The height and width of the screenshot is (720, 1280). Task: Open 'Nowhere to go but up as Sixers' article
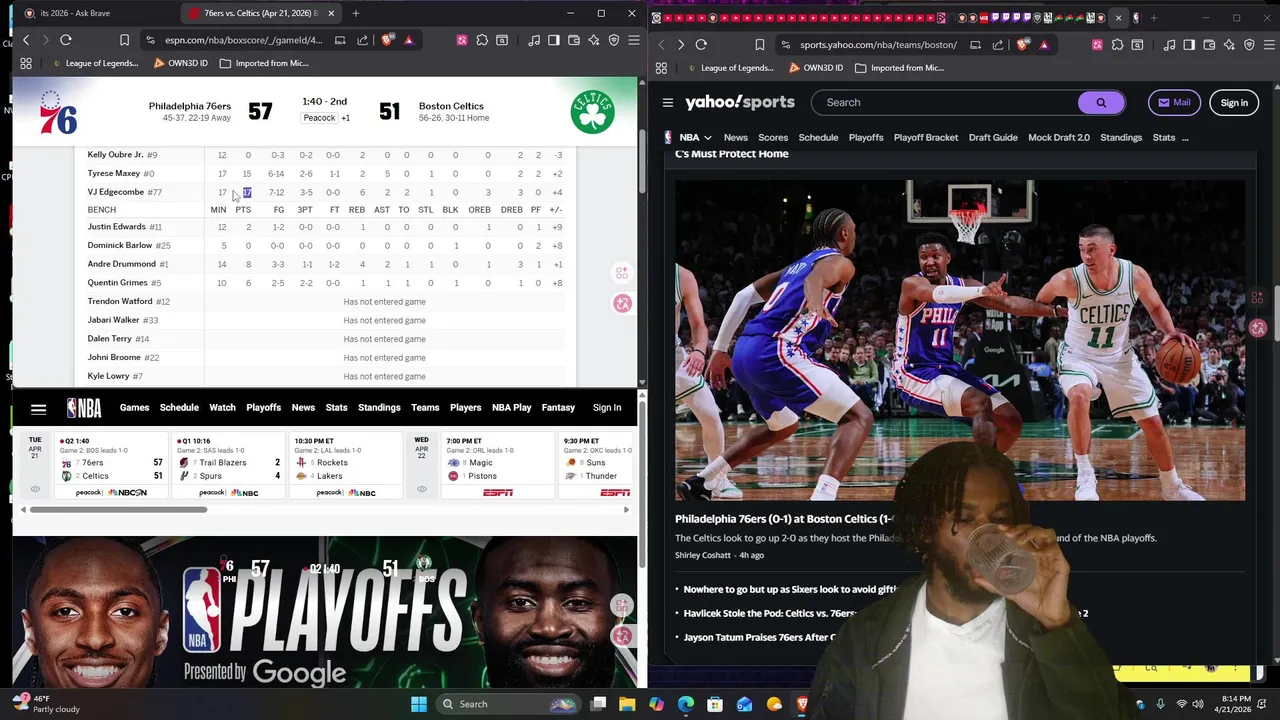pos(790,590)
